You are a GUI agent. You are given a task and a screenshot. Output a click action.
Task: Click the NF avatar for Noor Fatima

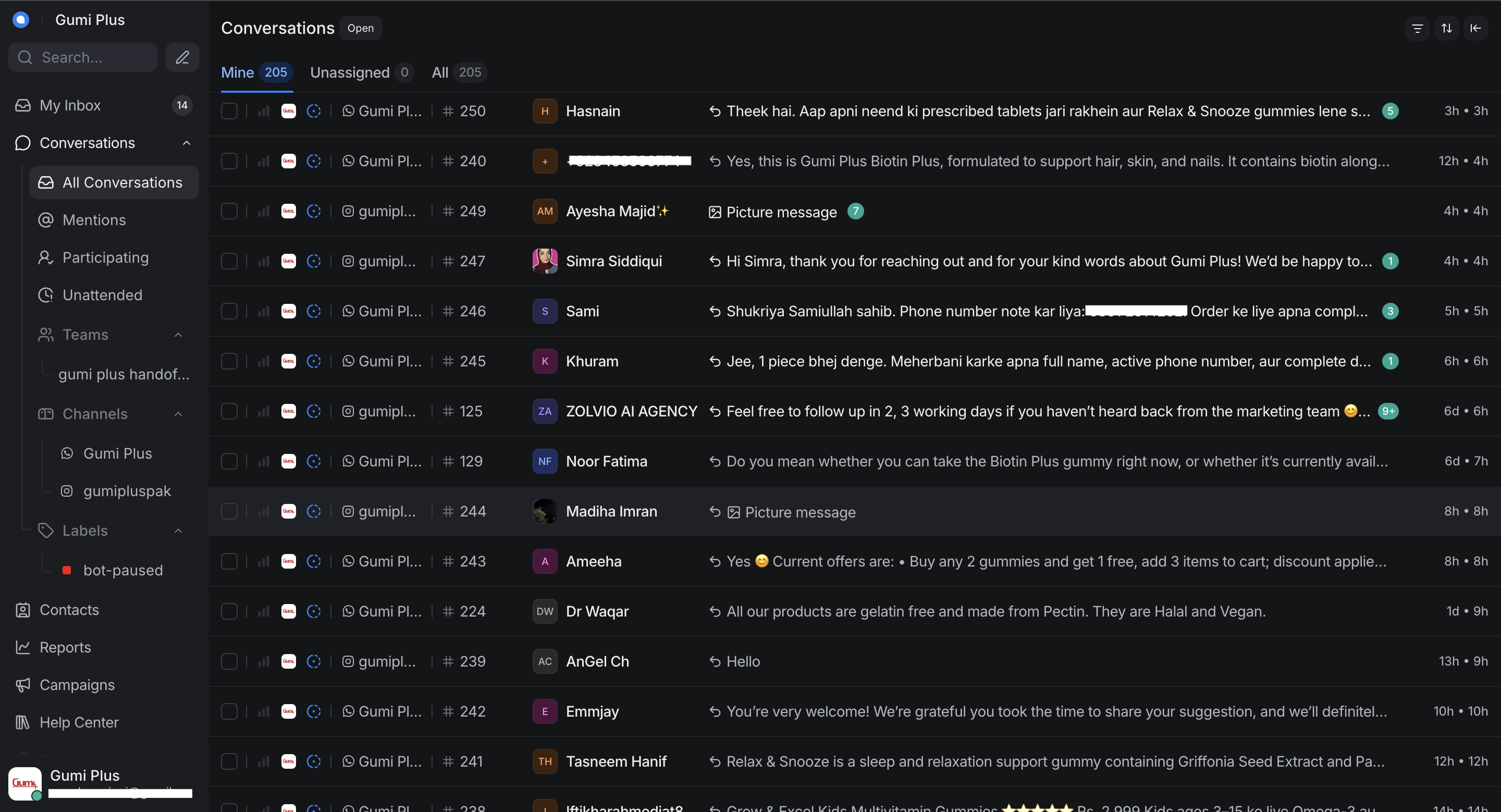point(545,461)
